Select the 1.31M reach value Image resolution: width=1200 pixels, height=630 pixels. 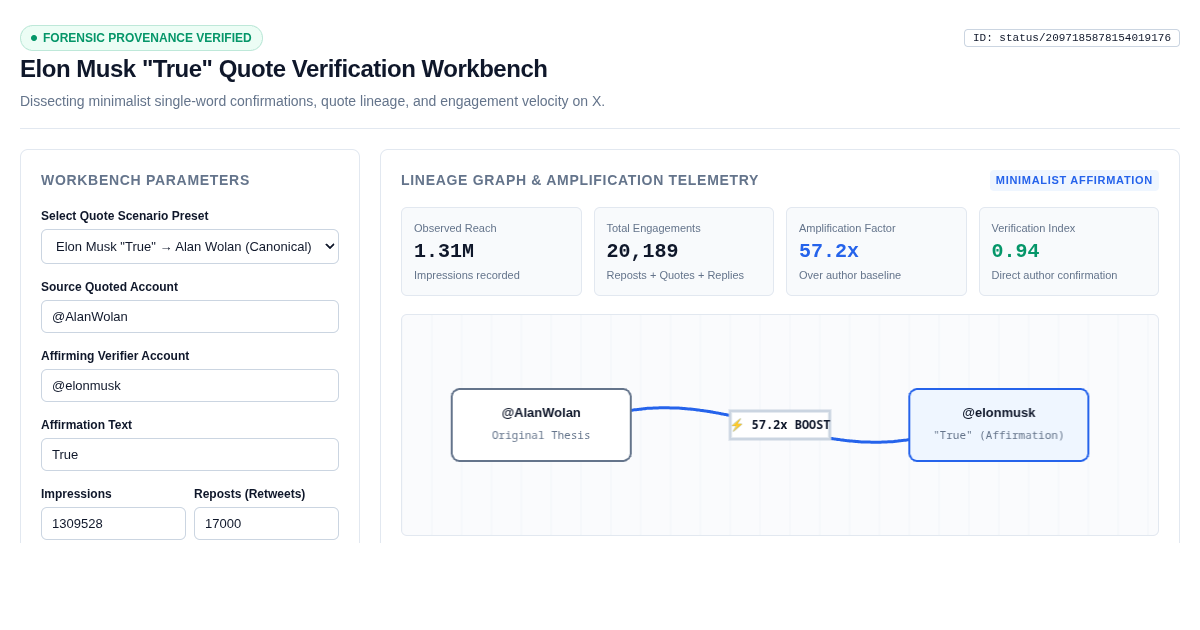(x=444, y=251)
